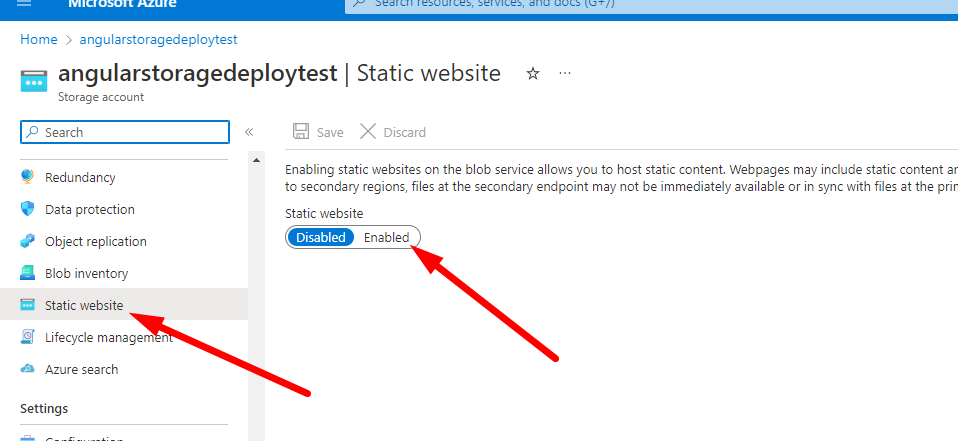Enable the static website toggle
The width and height of the screenshot is (958, 441).
pyautogui.click(x=386, y=237)
